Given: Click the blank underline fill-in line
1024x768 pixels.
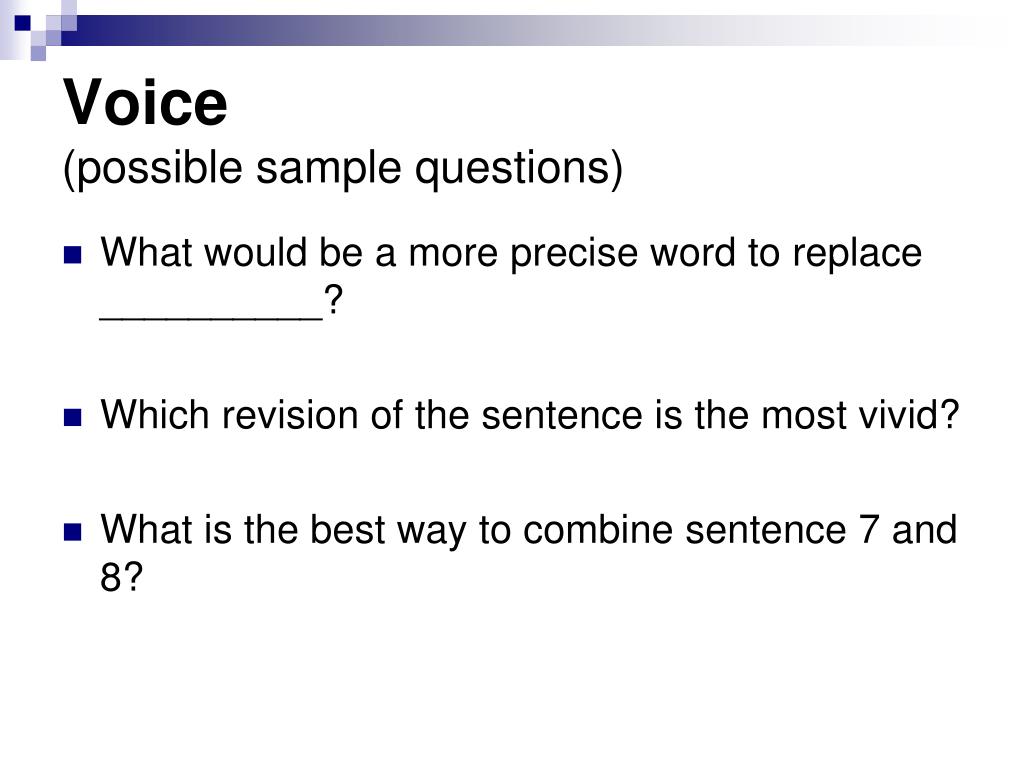Looking at the screenshot, I should click(x=212, y=319).
